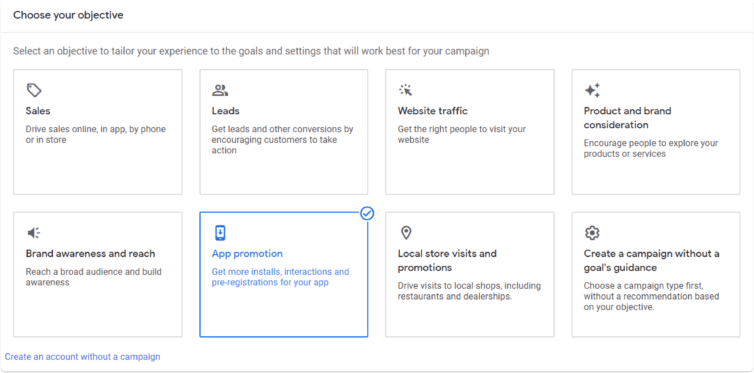Click 'Select an objective to tailor' instruction text
This screenshot has width=754, height=373.
coord(251,51)
